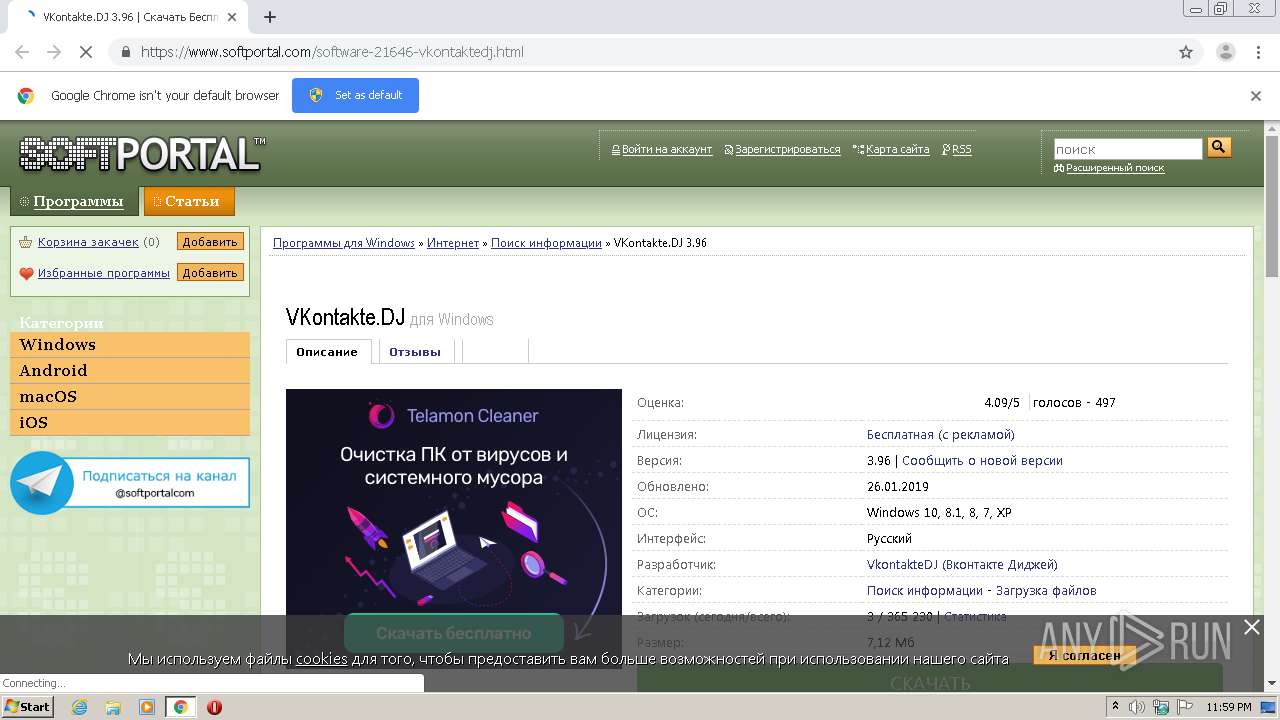Click Добавить next to Корзина закачек
The width and height of the screenshot is (1280, 720).
coord(210,242)
